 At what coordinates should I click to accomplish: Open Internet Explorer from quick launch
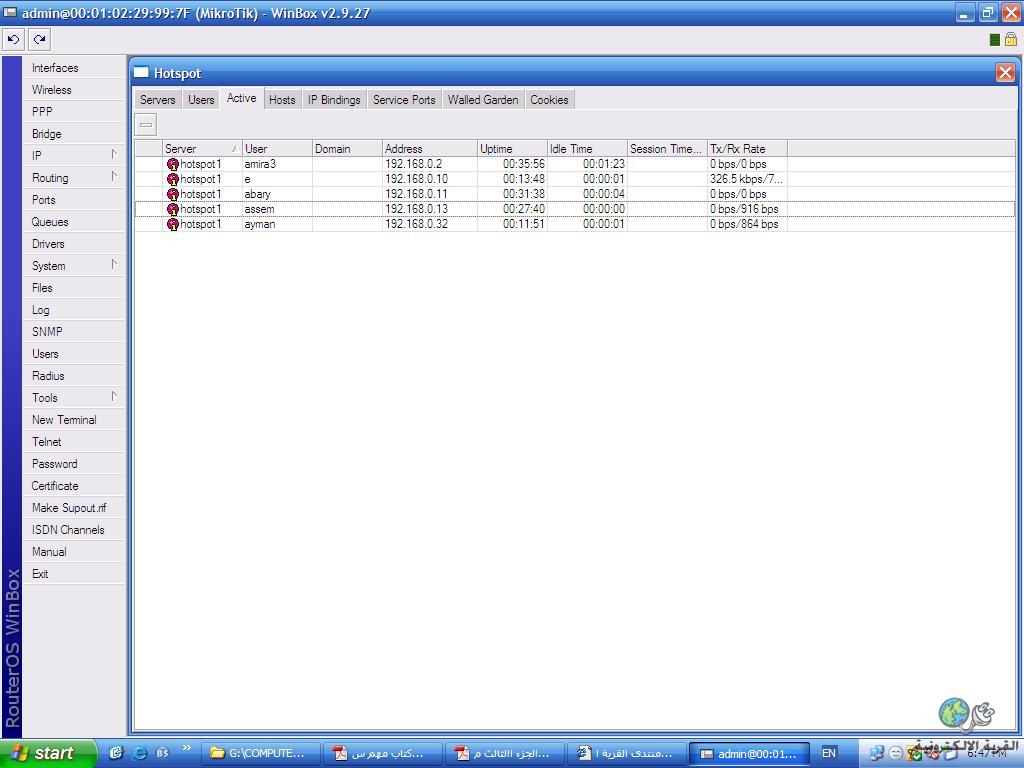coord(139,753)
